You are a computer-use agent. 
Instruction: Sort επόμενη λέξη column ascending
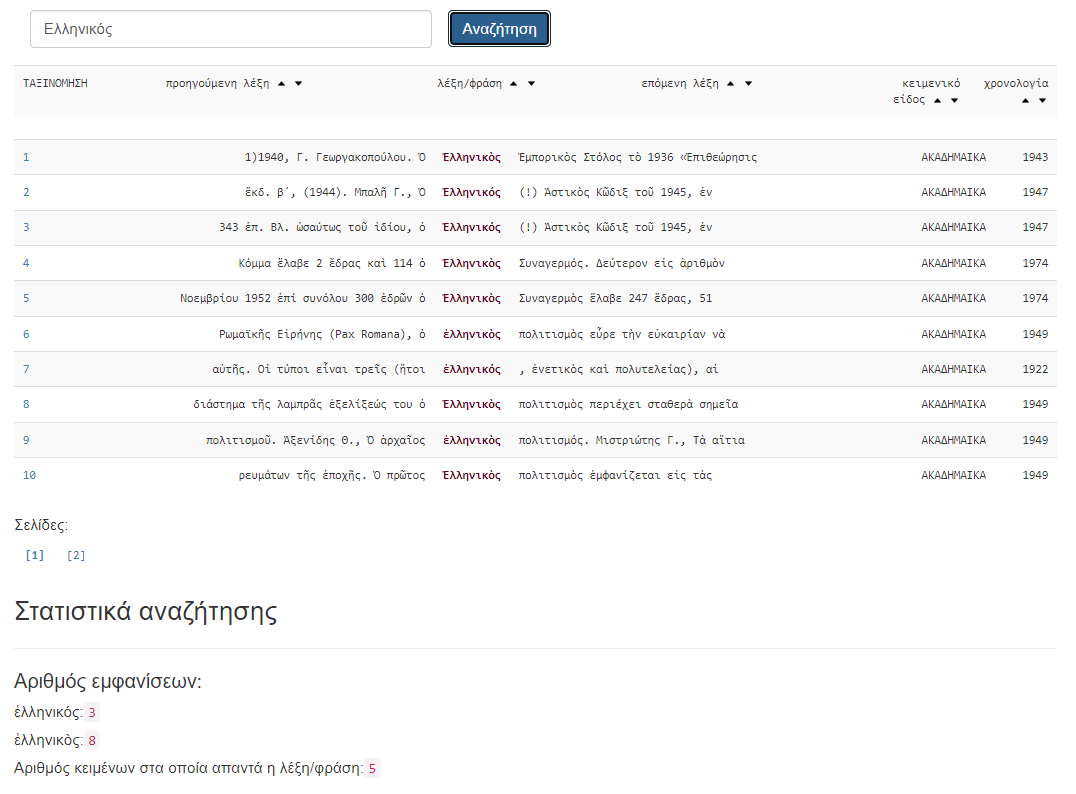(730, 84)
